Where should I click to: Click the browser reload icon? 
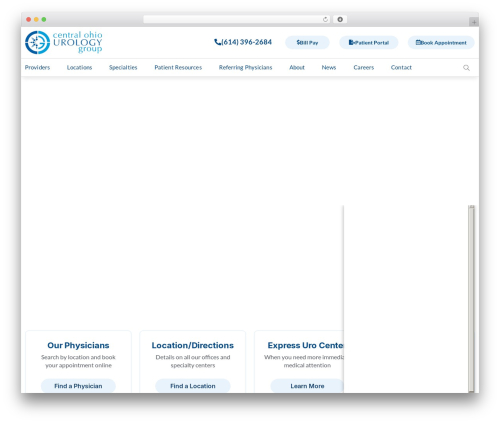[x=325, y=19]
